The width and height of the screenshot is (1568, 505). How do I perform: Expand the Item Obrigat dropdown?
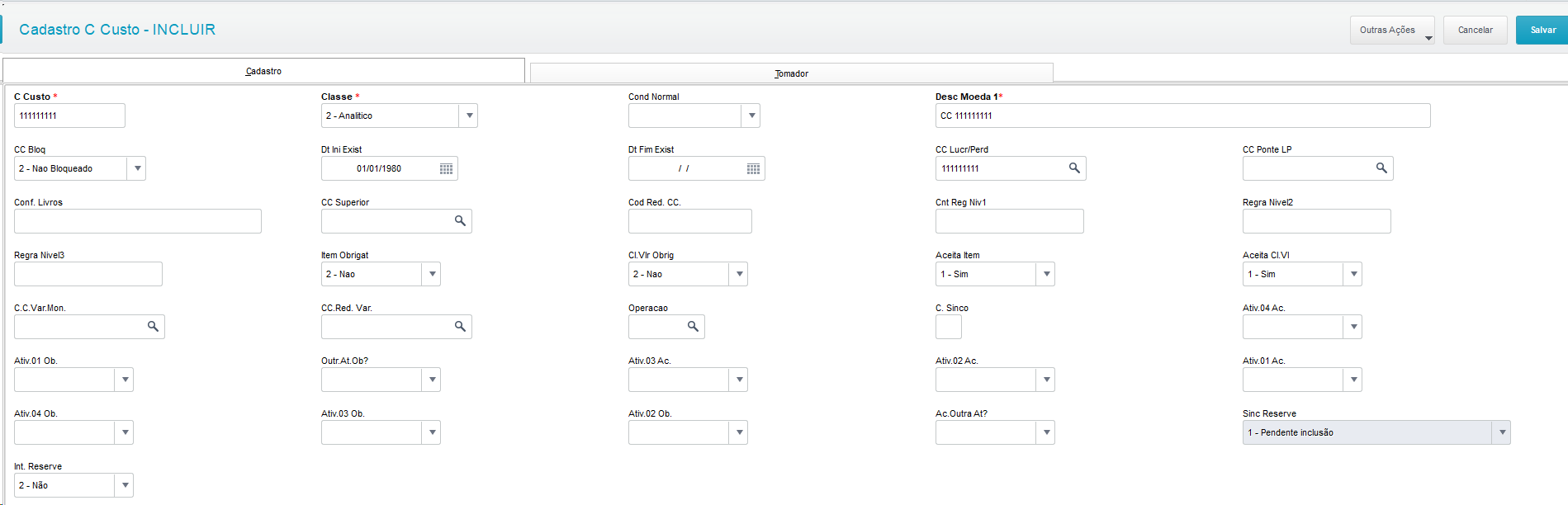pyautogui.click(x=432, y=274)
